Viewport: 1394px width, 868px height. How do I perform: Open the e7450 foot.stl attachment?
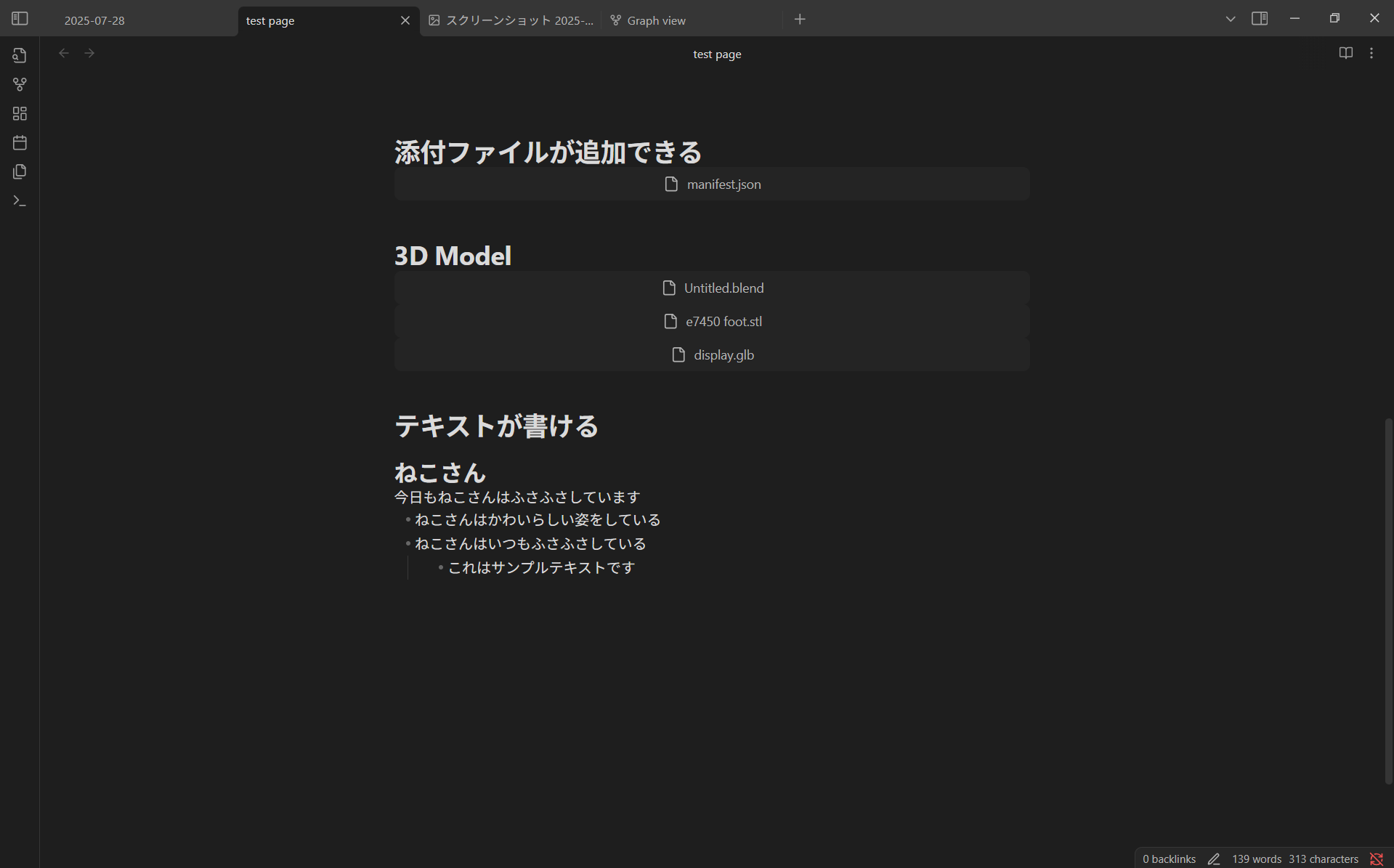[x=712, y=322]
